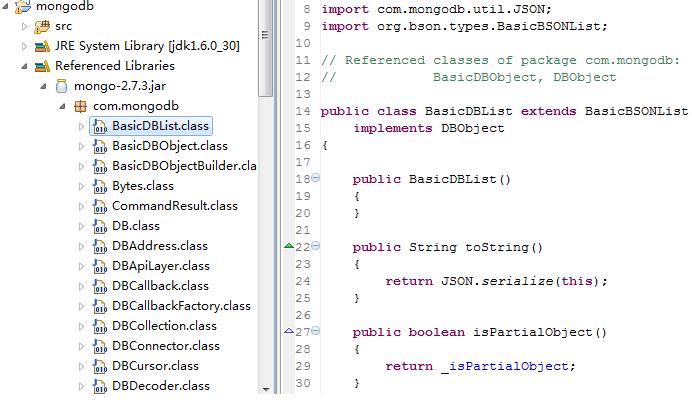Click the DB.class file icon
This screenshot has width=692, height=400.
tap(100, 226)
